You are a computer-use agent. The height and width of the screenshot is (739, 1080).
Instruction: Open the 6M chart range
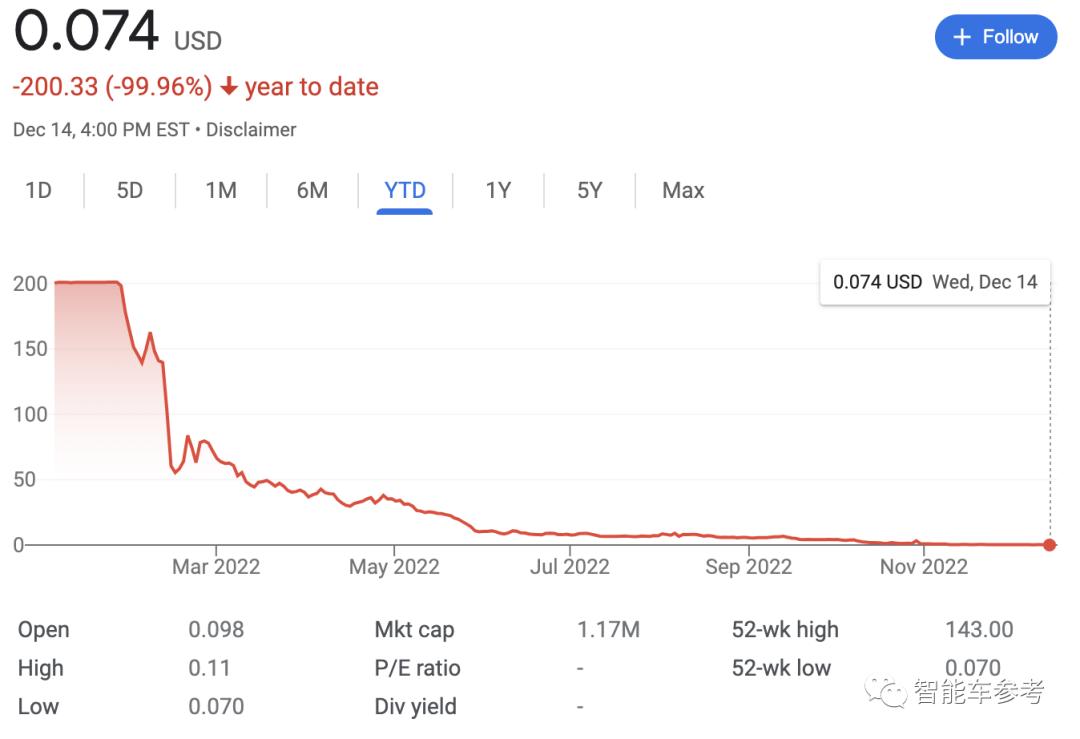coord(312,190)
